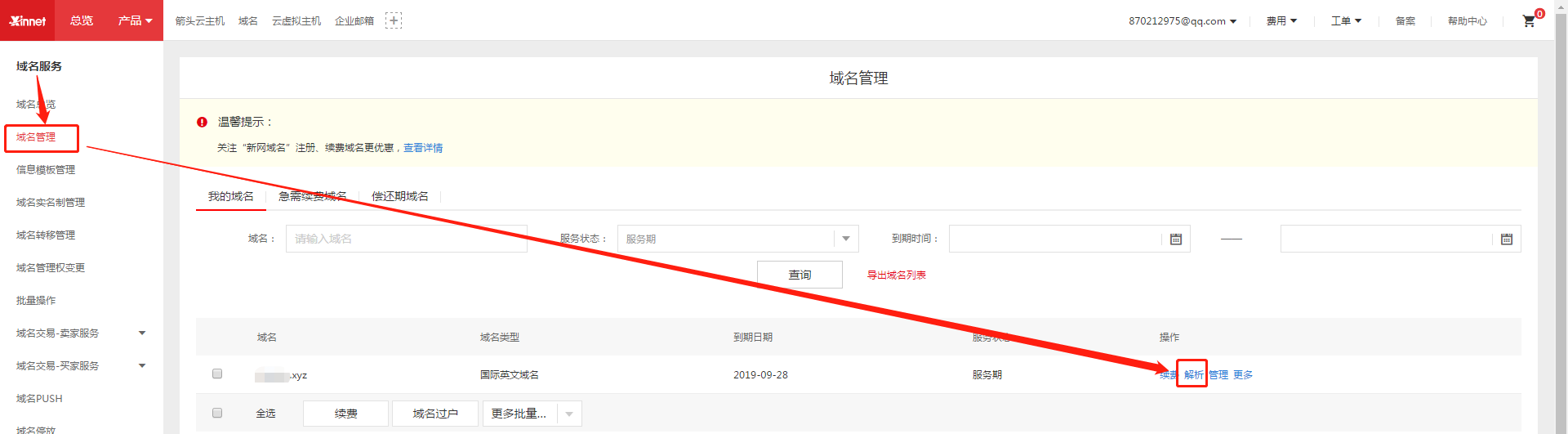1568x434 pixels.
Task: Open the start date calendar icon
Action: 1175,239
